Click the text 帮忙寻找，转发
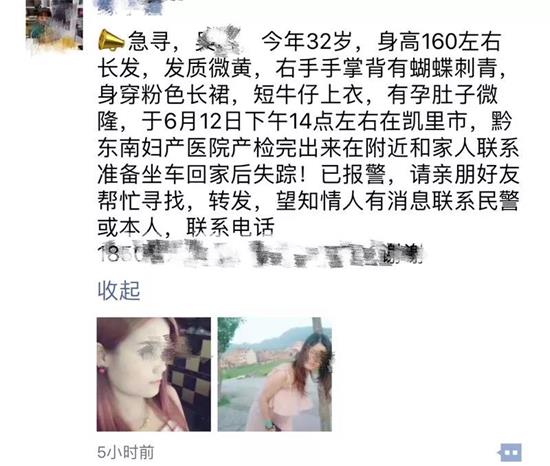This screenshot has height=466, width=550. [174, 201]
